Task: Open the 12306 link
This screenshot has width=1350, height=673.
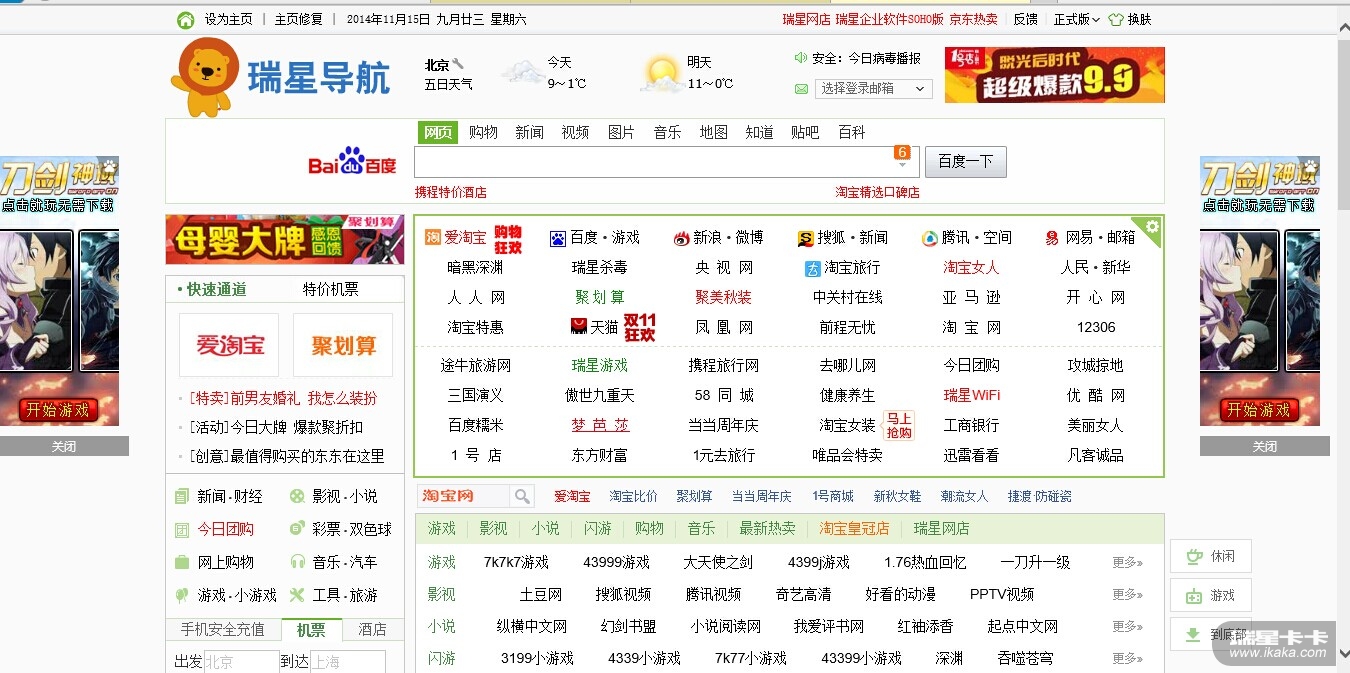Action: tap(1096, 327)
